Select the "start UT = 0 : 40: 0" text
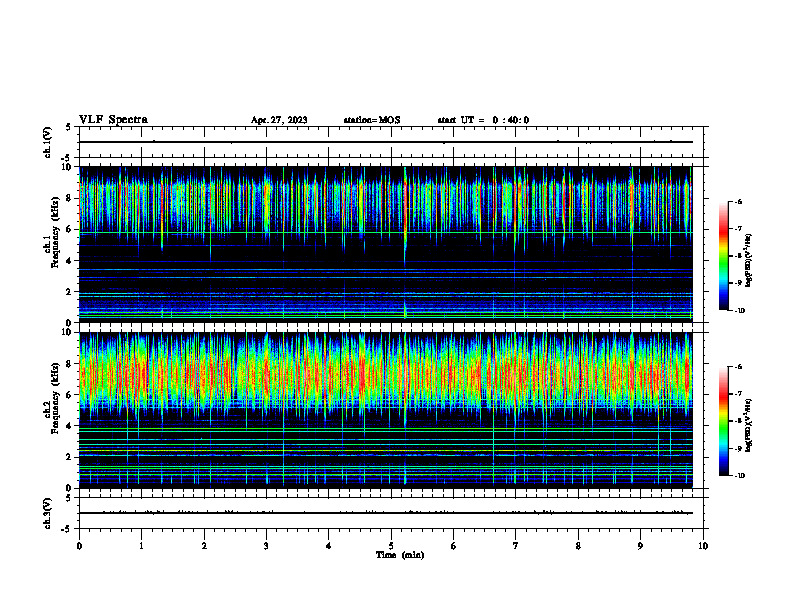 tap(483, 120)
